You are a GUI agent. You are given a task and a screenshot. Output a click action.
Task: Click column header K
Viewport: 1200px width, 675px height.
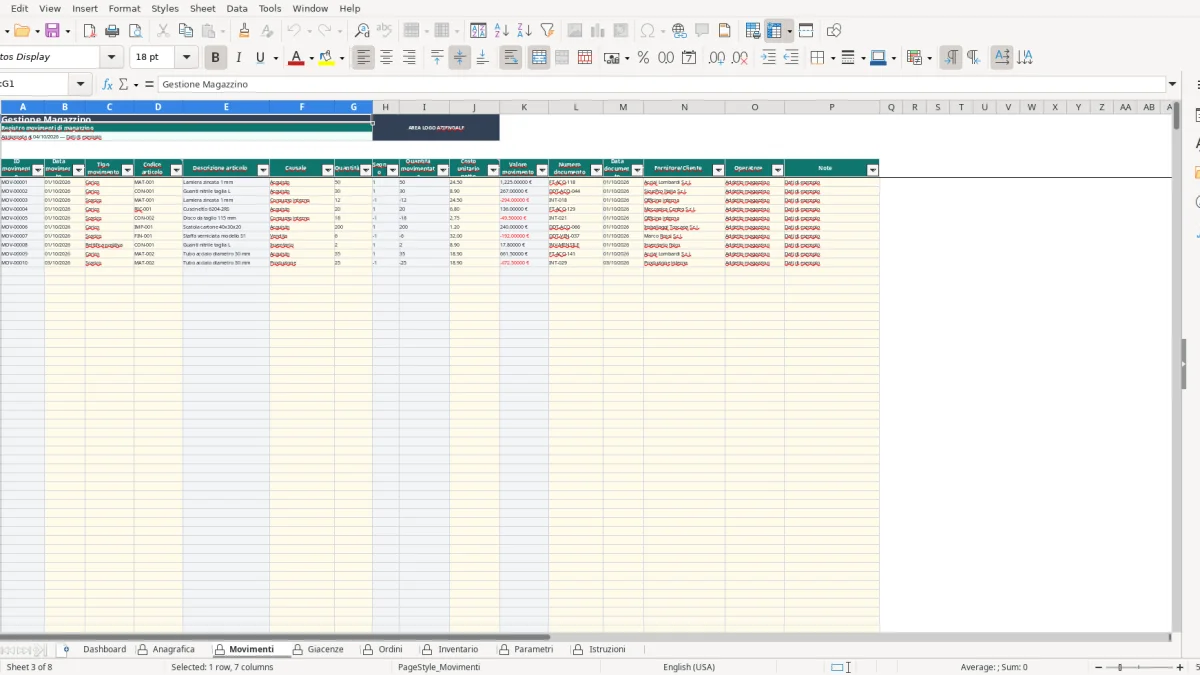[523, 107]
